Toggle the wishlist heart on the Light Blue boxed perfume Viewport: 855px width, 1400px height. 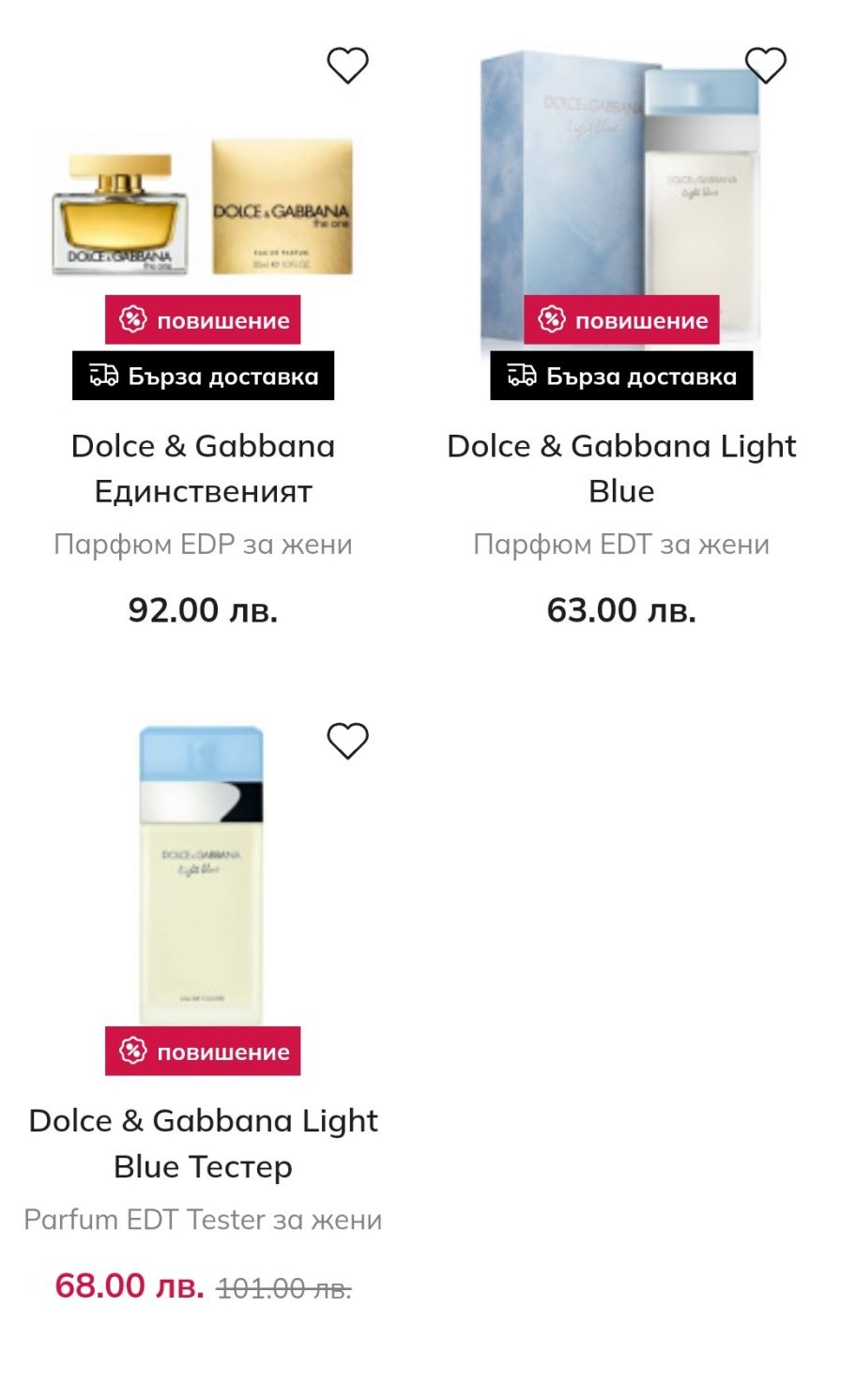765,66
